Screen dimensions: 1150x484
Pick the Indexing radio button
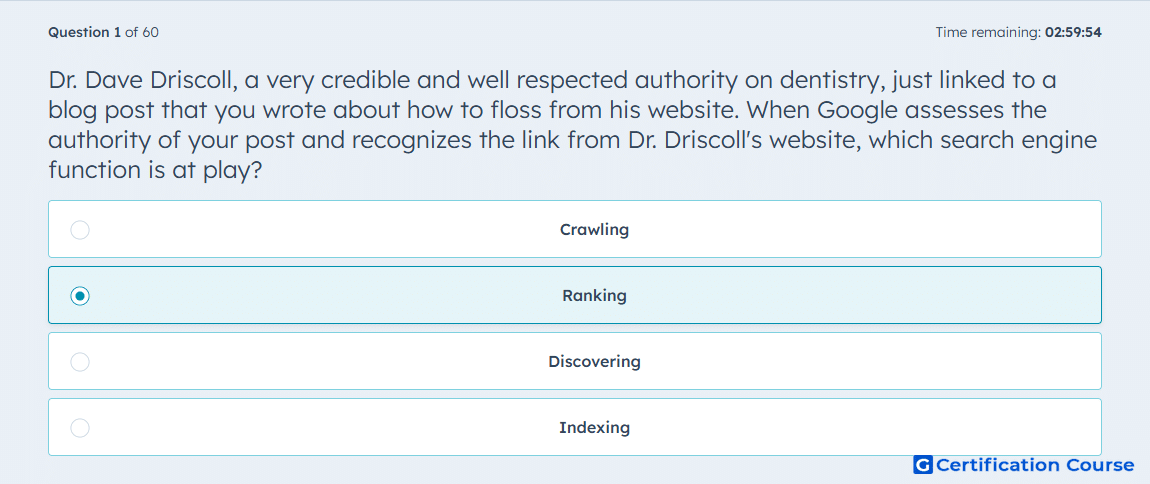tap(80, 428)
